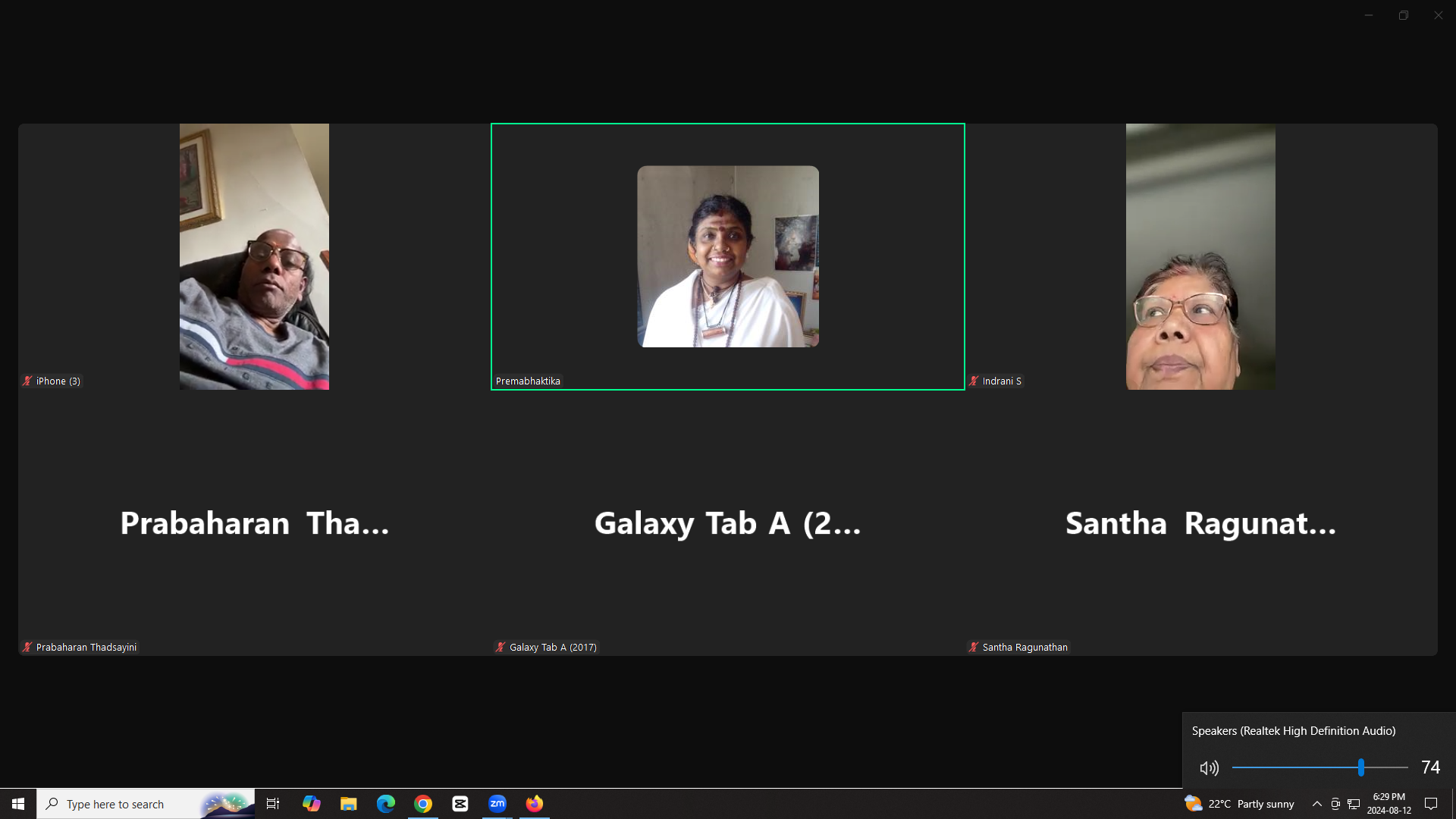Open the camera-in-use tray indicator
1456x819 pixels.
(x=1335, y=804)
